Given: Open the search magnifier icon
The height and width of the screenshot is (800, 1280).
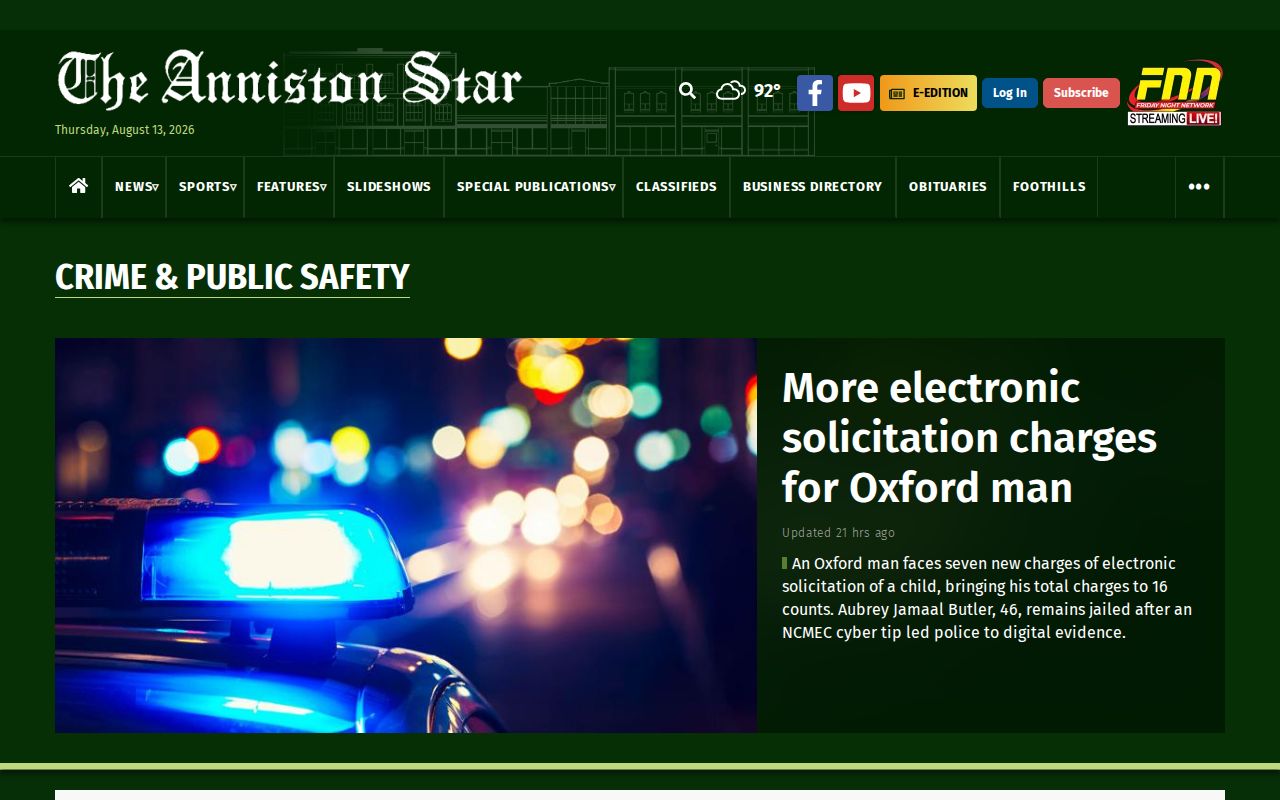Looking at the screenshot, I should [687, 91].
